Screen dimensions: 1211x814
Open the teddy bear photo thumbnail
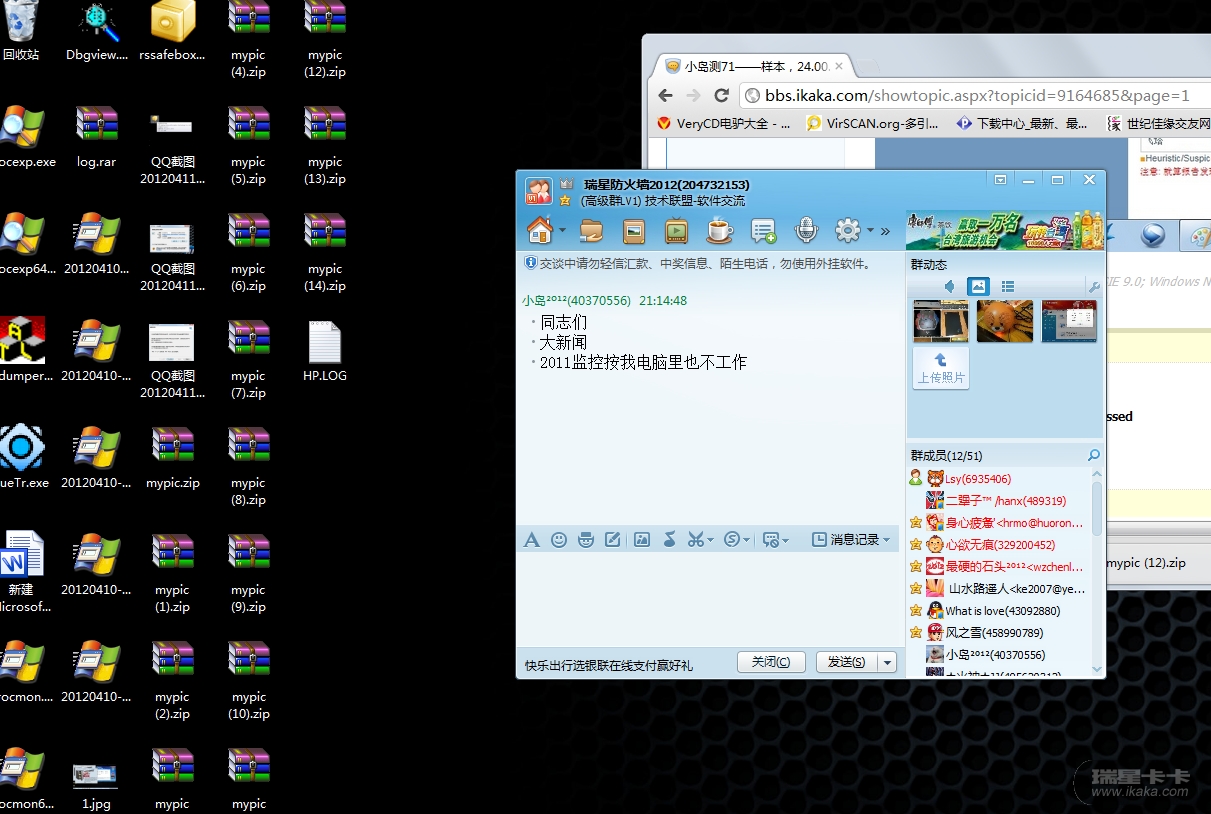[x=1005, y=321]
